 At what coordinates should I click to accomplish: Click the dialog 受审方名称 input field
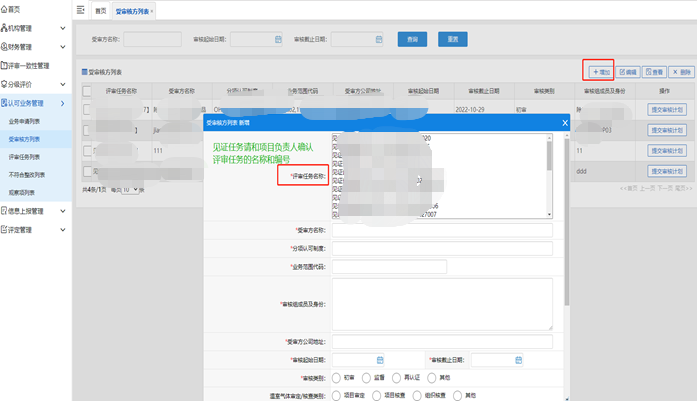442,230
